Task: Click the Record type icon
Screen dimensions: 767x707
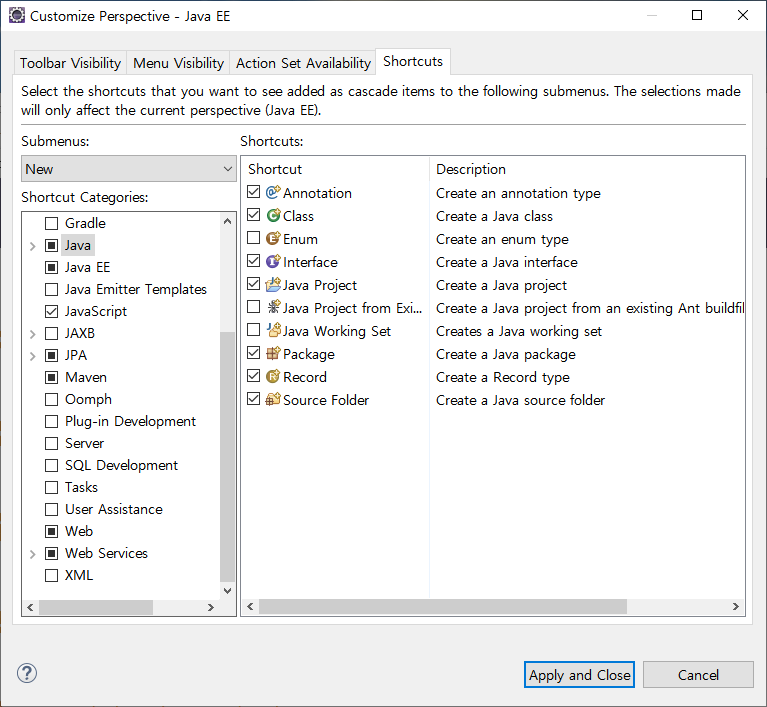Action: (x=273, y=376)
